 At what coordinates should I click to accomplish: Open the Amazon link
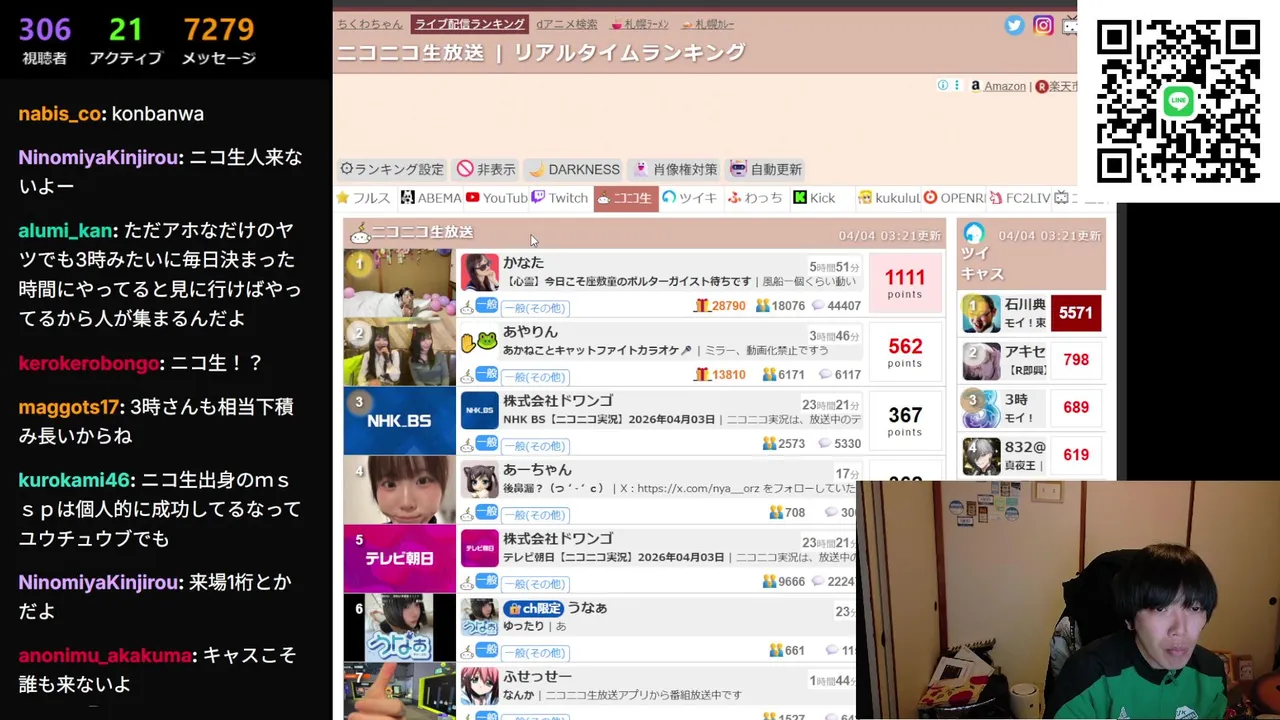pyautogui.click(x=998, y=86)
